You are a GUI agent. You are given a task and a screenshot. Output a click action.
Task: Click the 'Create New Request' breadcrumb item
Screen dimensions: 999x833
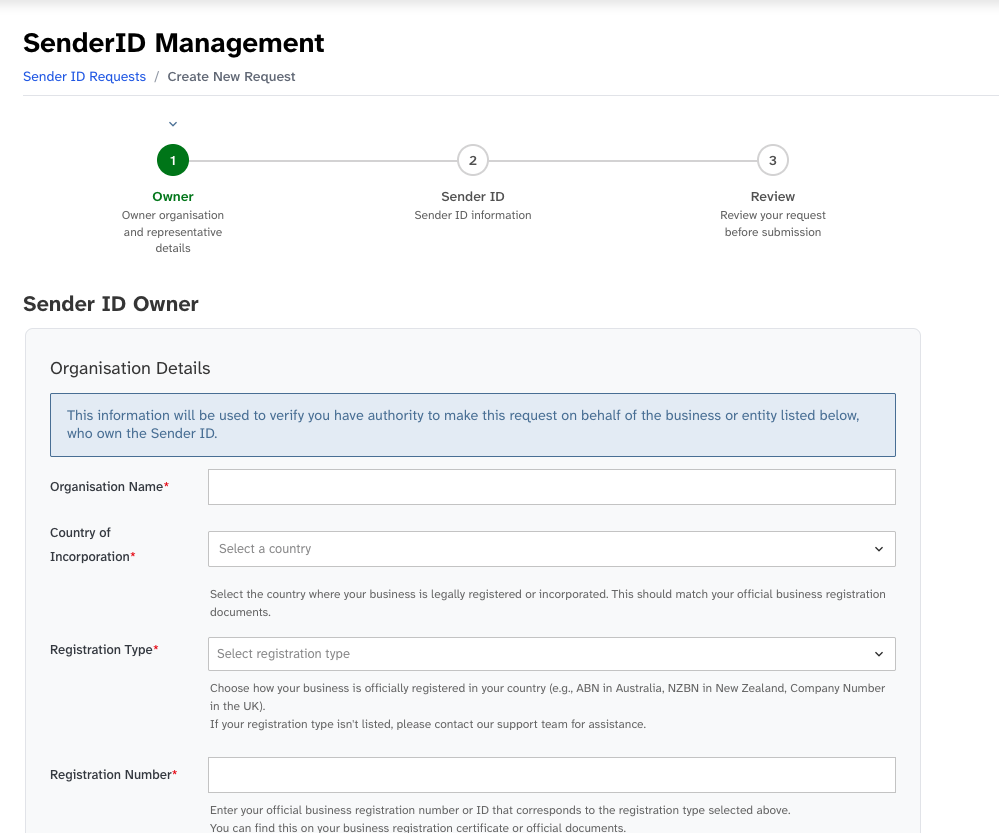(231, 76)
